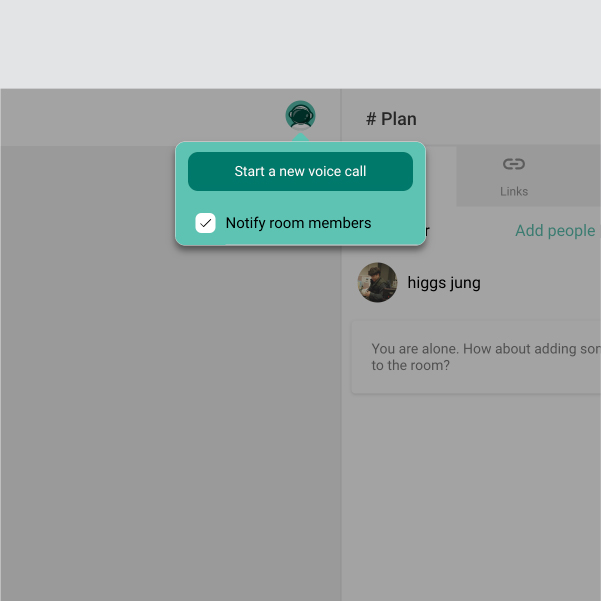This screenshot has height=601, width=601.
Task: Click the popup's pointer arrow below headset
Action: [300, 137]
